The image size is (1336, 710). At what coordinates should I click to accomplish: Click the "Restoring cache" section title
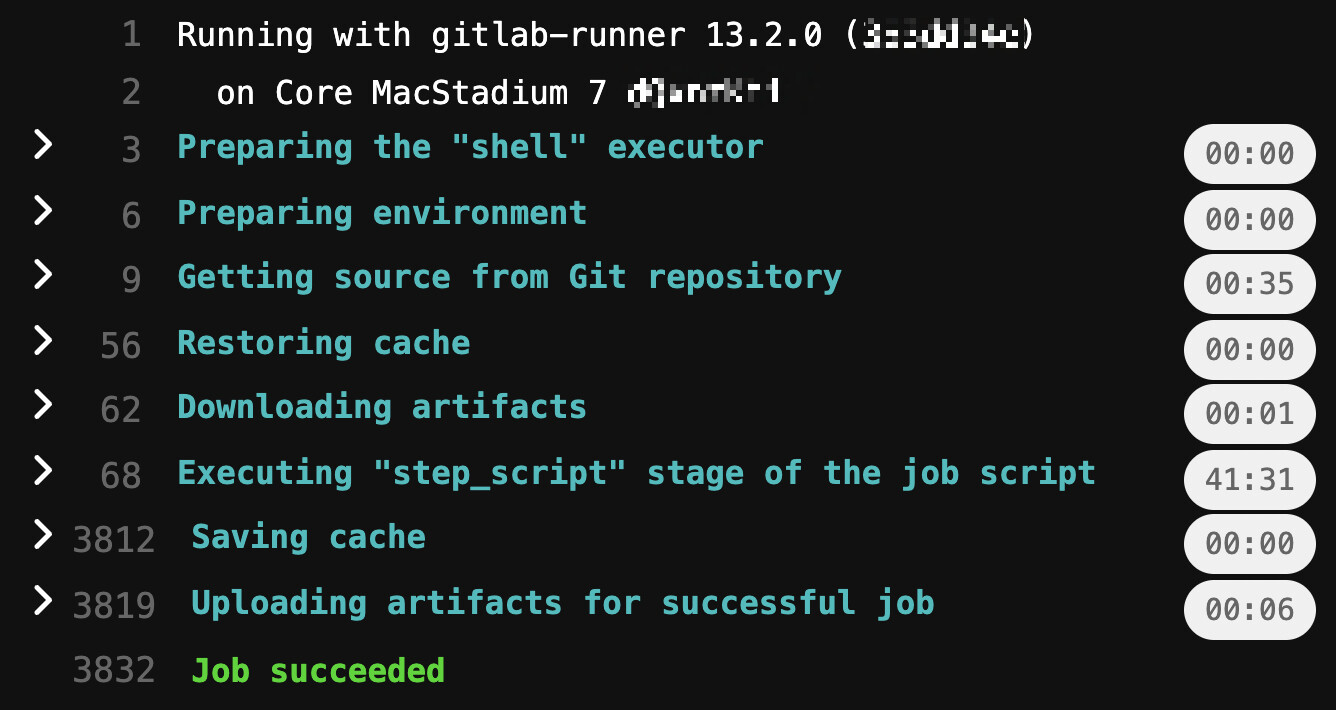[x=323, y=342]
